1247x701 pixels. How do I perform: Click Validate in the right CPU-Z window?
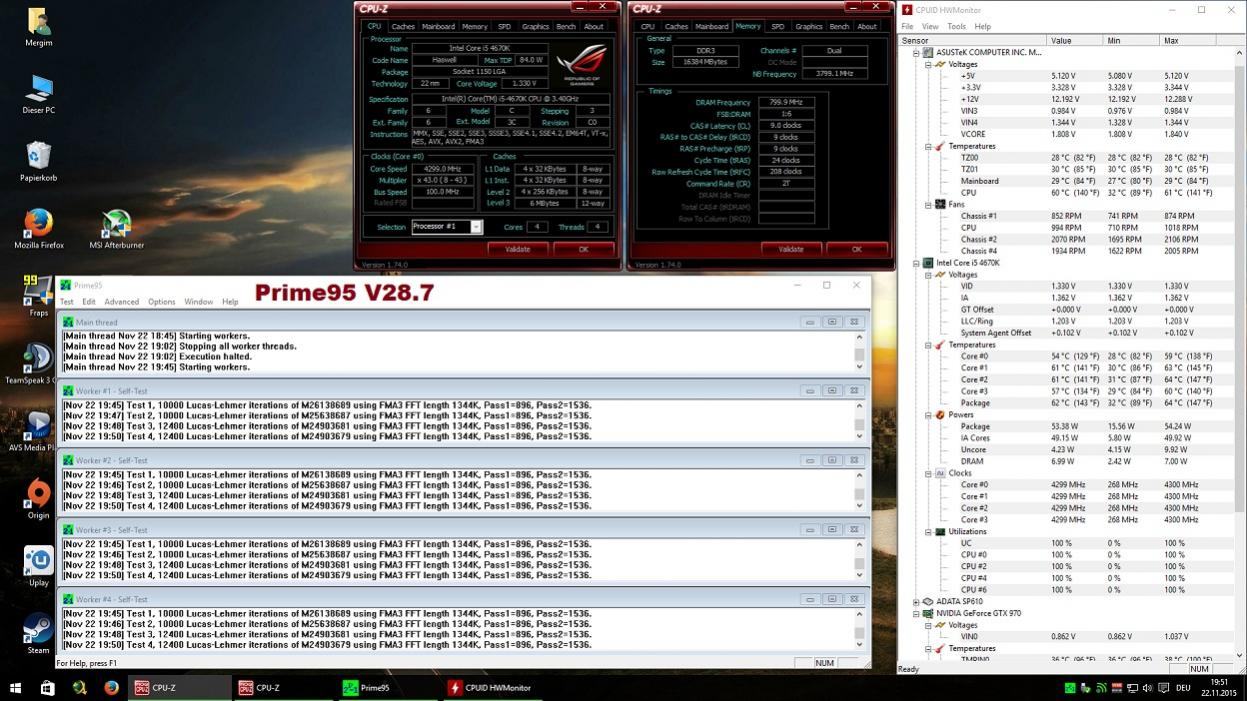click(791, 249)
